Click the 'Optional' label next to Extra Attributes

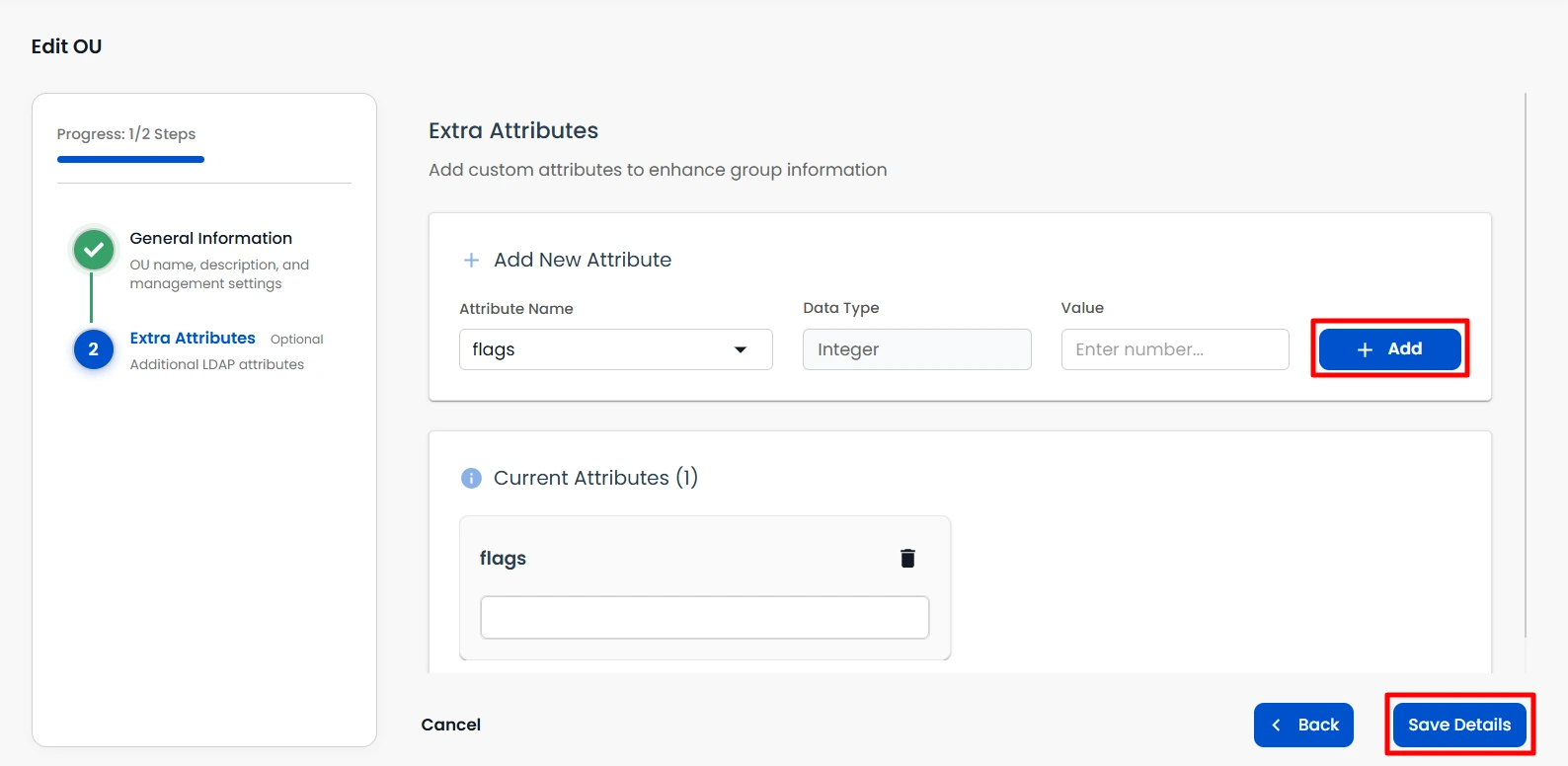297,340
